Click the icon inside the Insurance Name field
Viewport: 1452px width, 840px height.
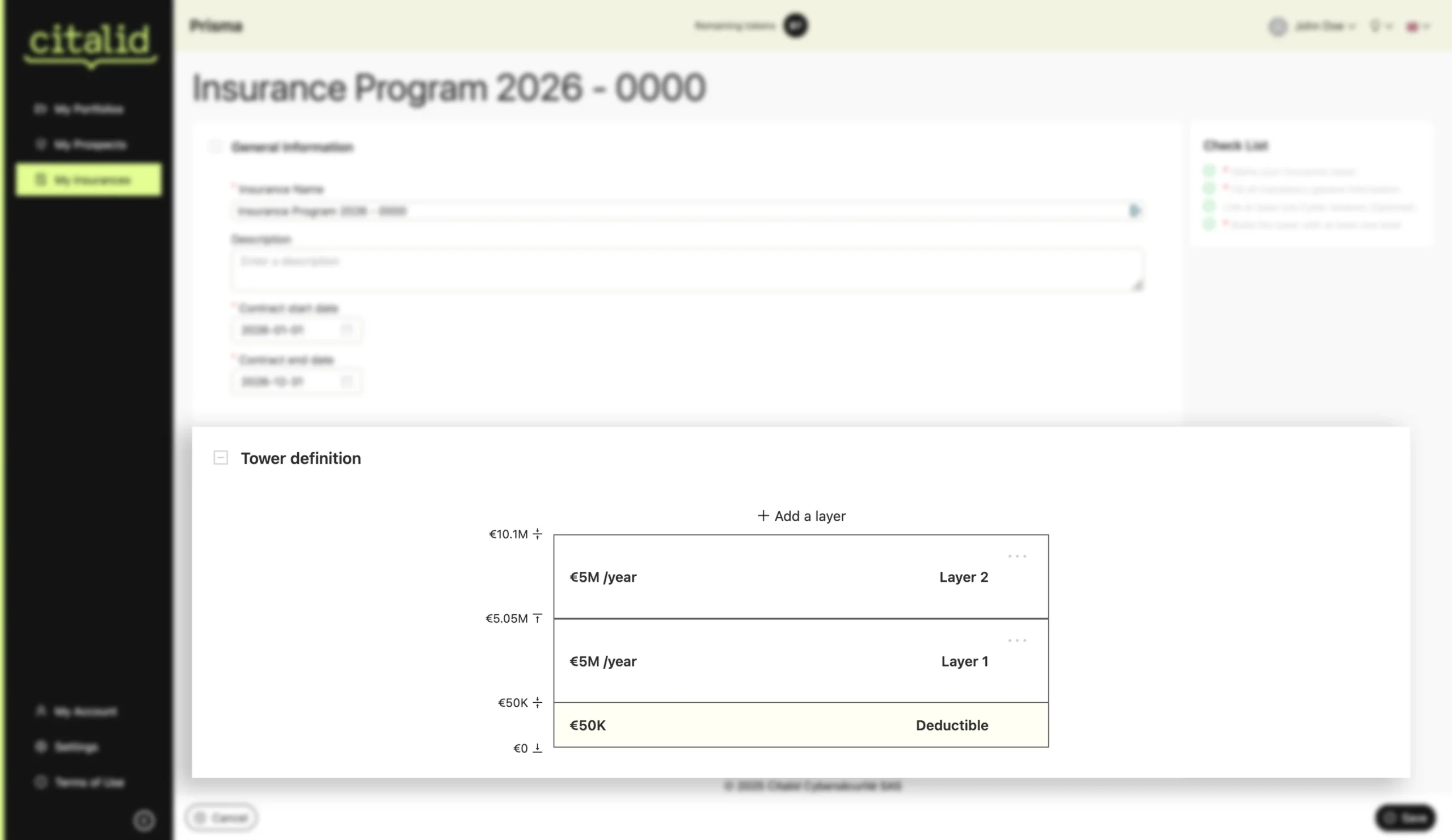point(1134,211)
